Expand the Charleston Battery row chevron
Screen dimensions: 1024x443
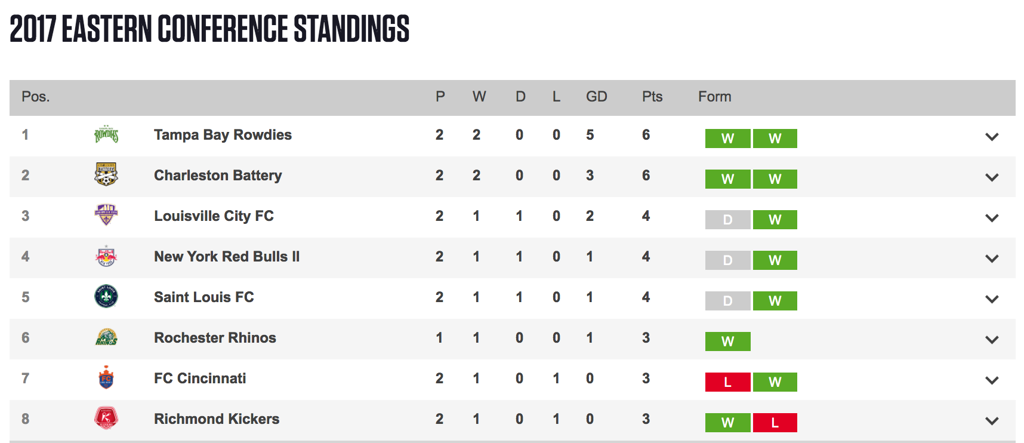click(x=992, y=177)
